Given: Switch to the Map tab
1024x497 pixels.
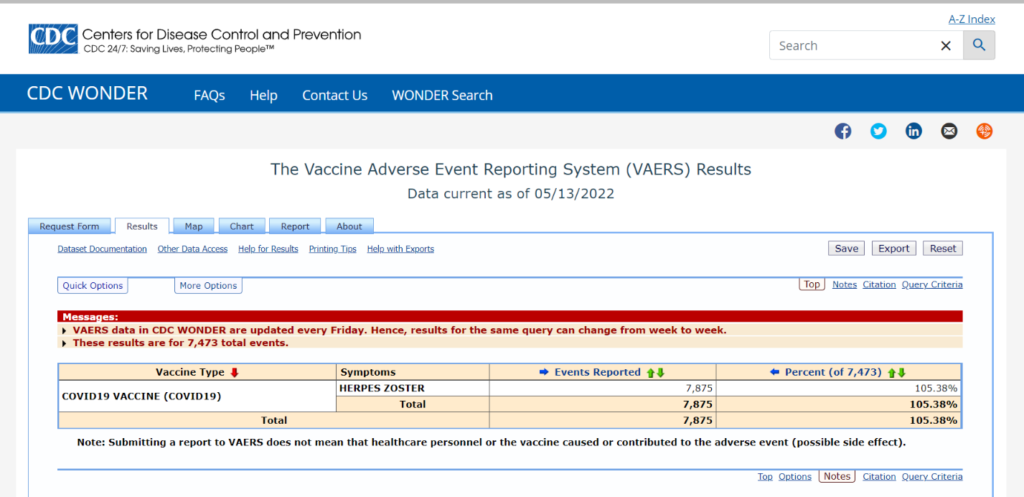Looking at the screenshot, I should [x=193, y=227].
